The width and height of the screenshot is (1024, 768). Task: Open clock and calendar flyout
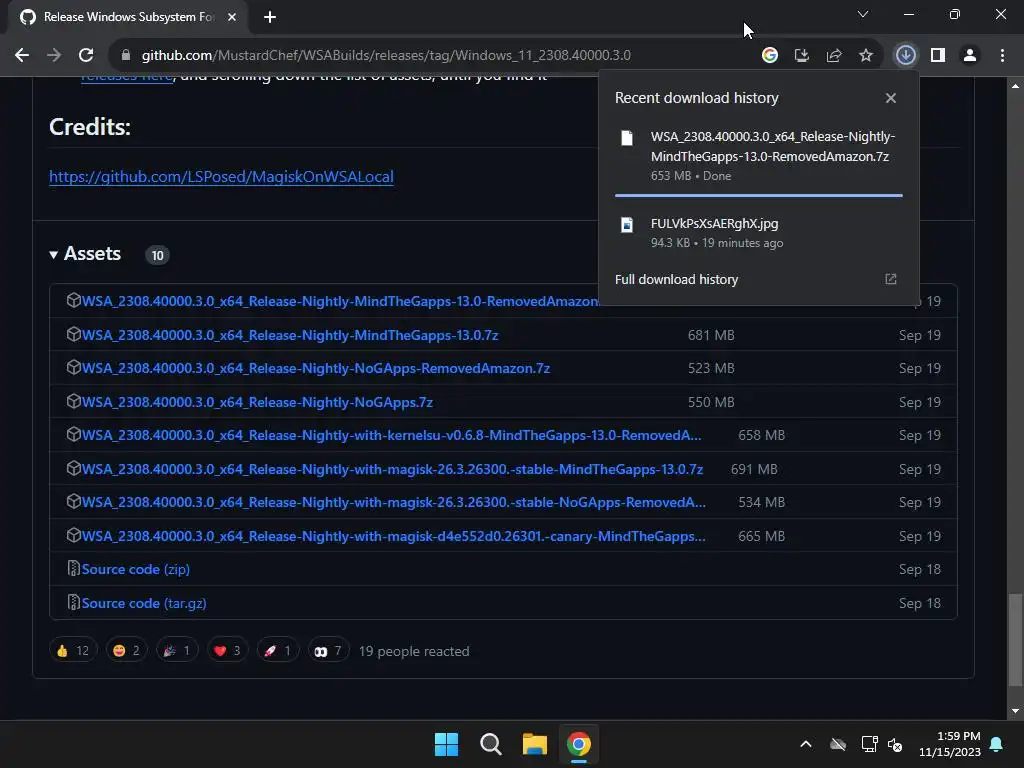[950, 744]
